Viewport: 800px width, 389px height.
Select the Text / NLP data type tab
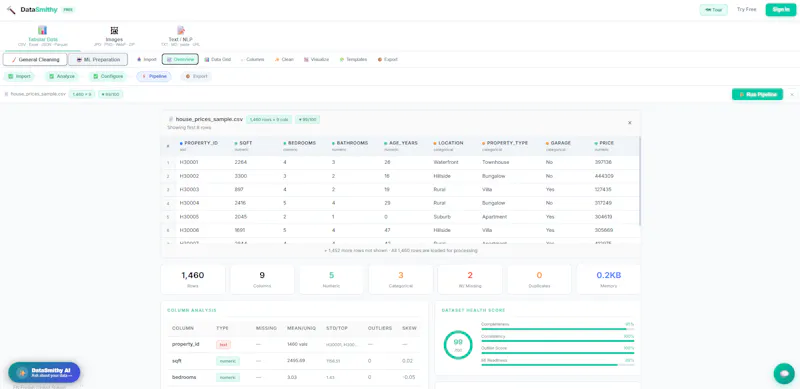(x=181, y=36)
